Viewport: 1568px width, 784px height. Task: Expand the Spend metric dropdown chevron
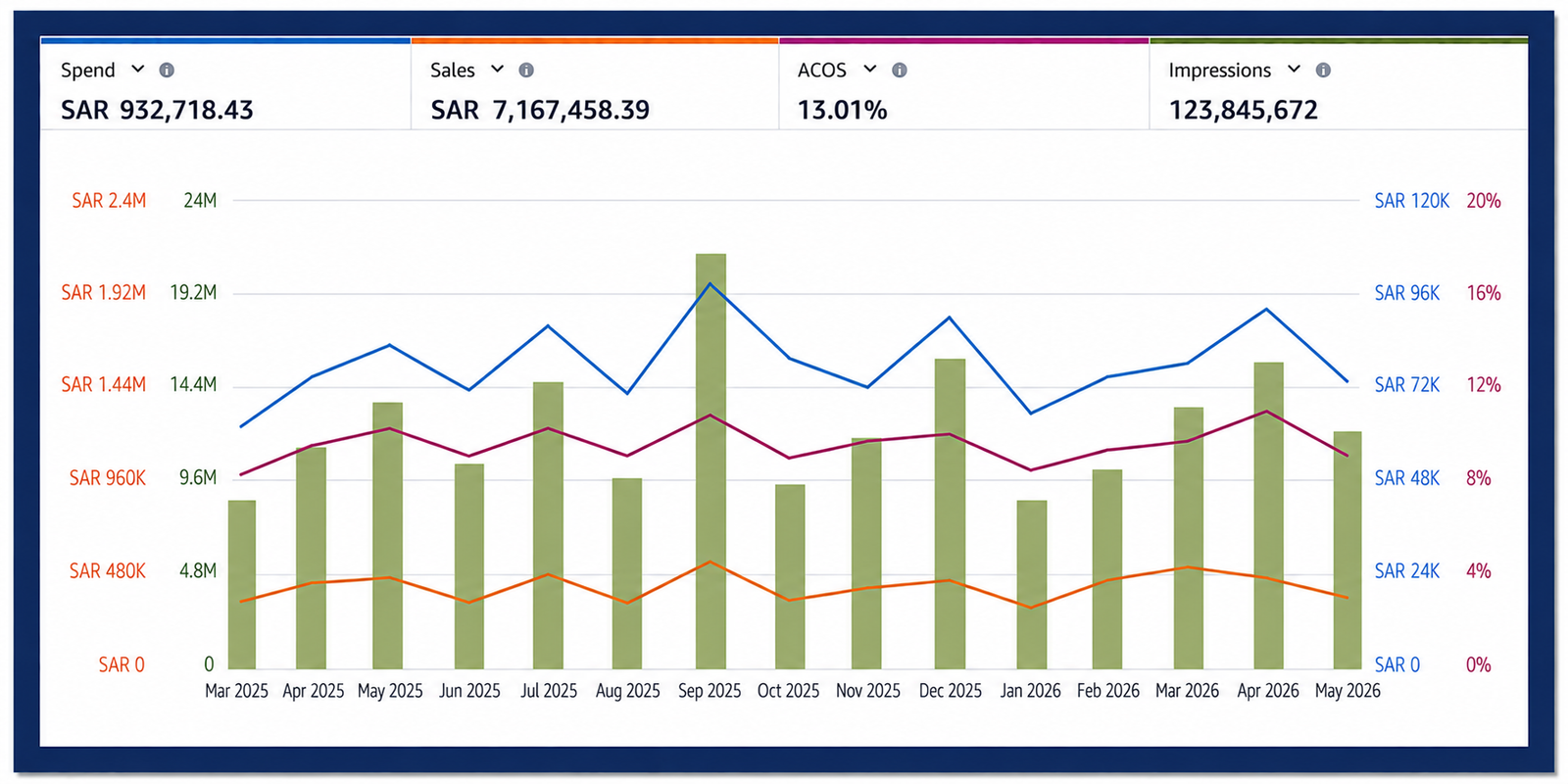pyautogui.click(x=138, y=69)
